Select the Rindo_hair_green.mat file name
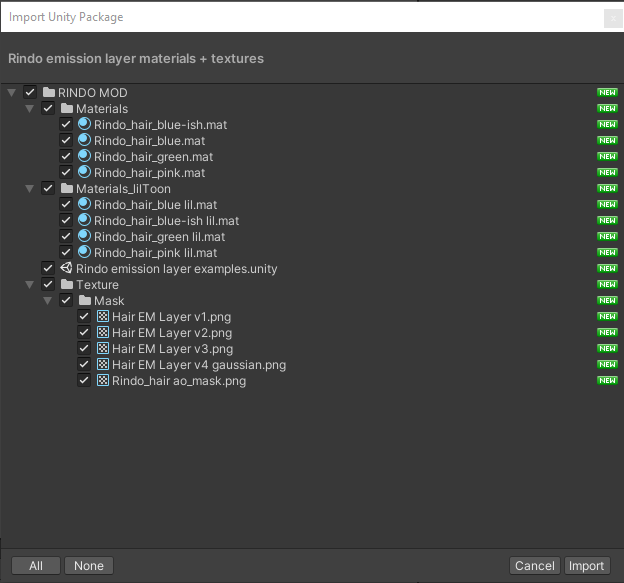 [154, 156]
